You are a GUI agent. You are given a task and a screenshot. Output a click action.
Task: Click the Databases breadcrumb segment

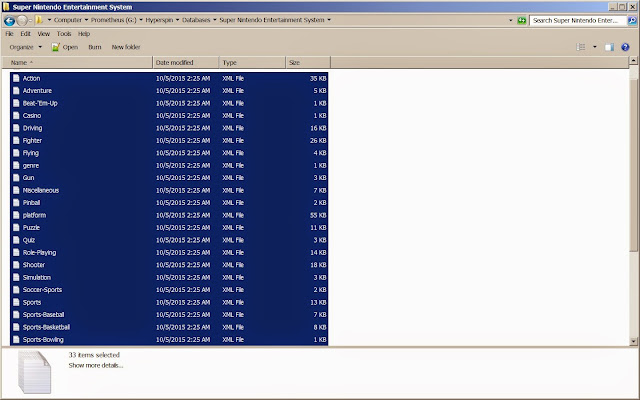(x=196, y=20)
